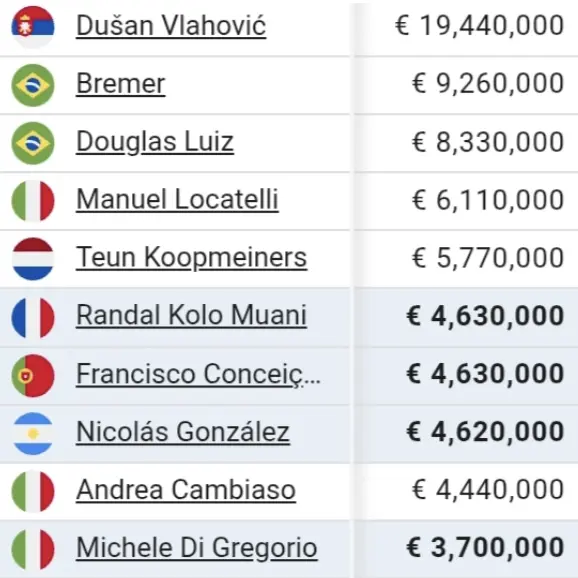Image resolution: width=578 pixels, height=578 pixels.
Task: Open Nicolás González player link
Action: (x=183, y=432)
